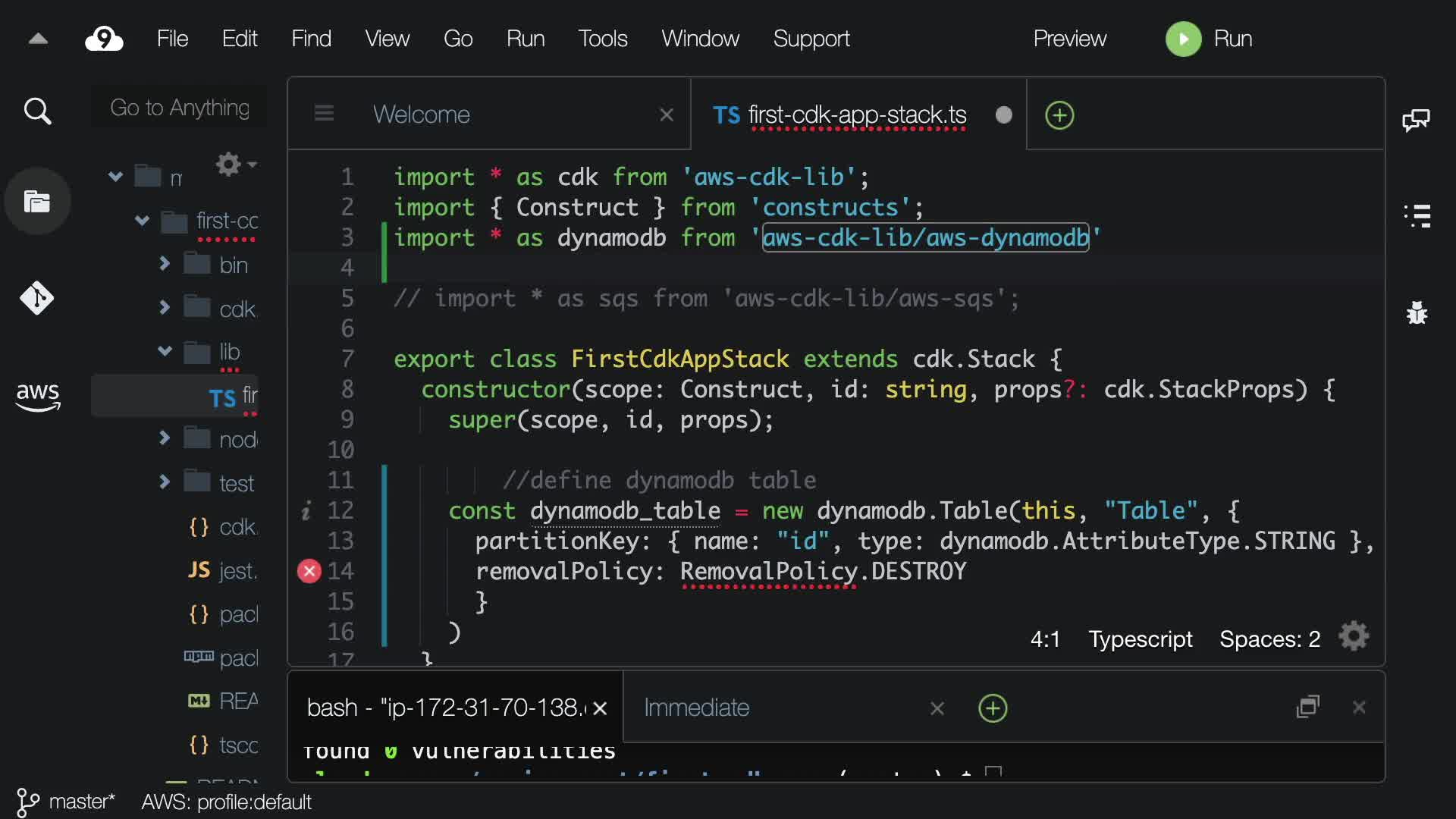Switch to the Welcome tab

(x=422, y=115)
